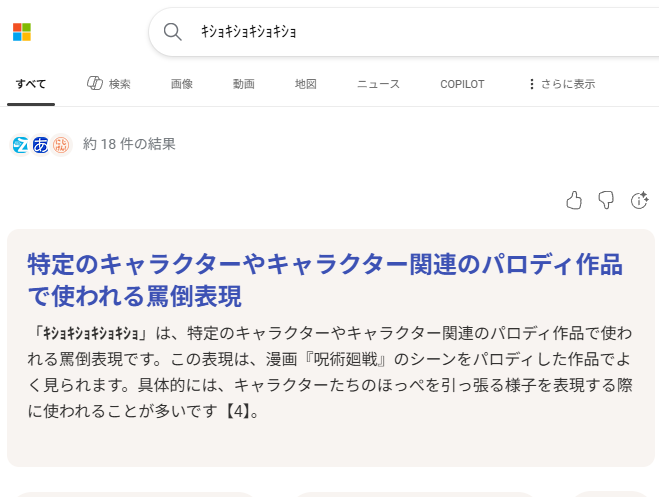The width and height of the screenshot is (659, 497).
Task: Click the thumbs down dislike icon
Action: pyautogui.click(x=606, y=201)
